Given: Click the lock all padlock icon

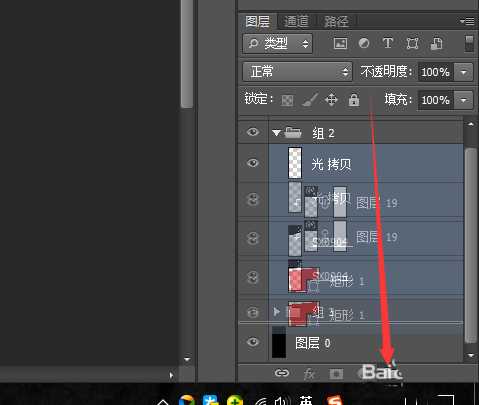Looking at the screenshot, I should (x=354, y=100).
